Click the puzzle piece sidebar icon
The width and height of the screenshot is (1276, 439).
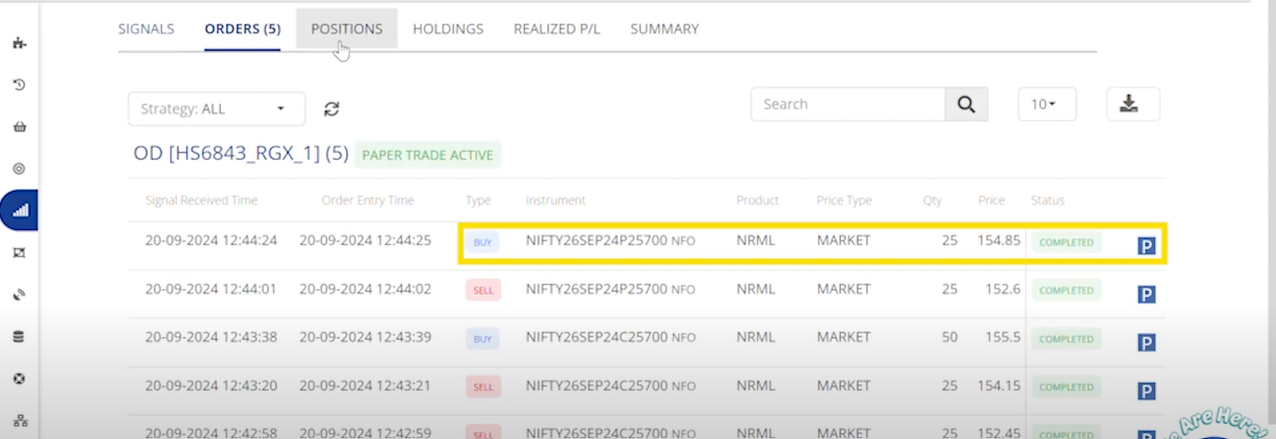click(x=18, y=43)
